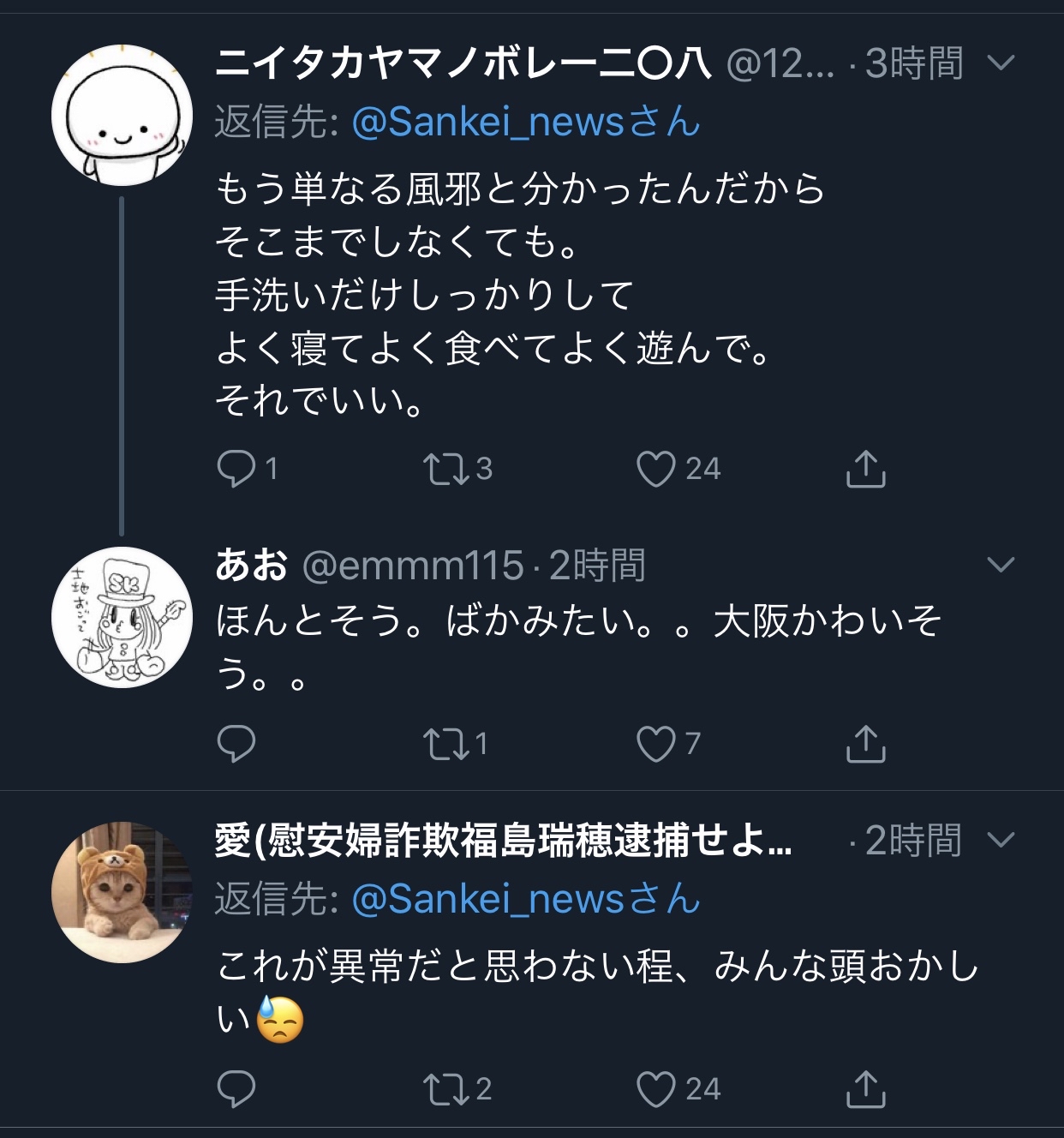Retweet the ニイタカヤマノボレ tweet
1064x1138 pixels.
click(445, 469)
